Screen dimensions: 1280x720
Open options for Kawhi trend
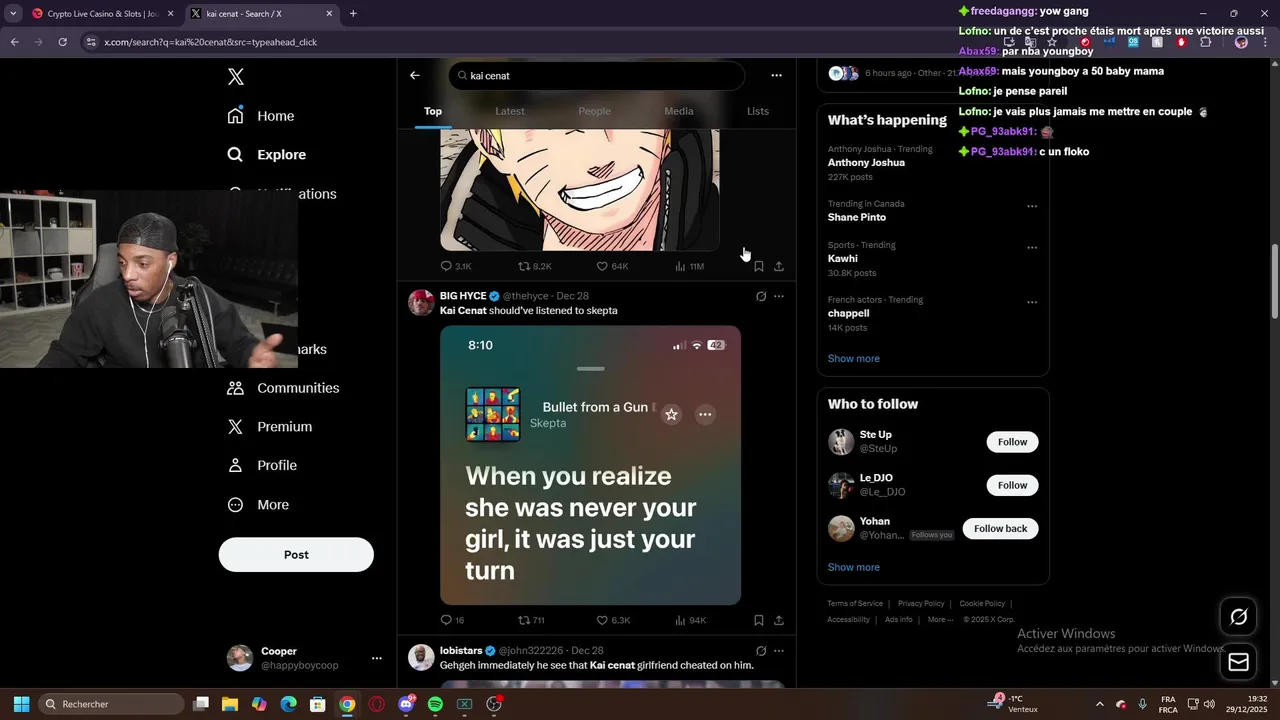click(1032, 247)
